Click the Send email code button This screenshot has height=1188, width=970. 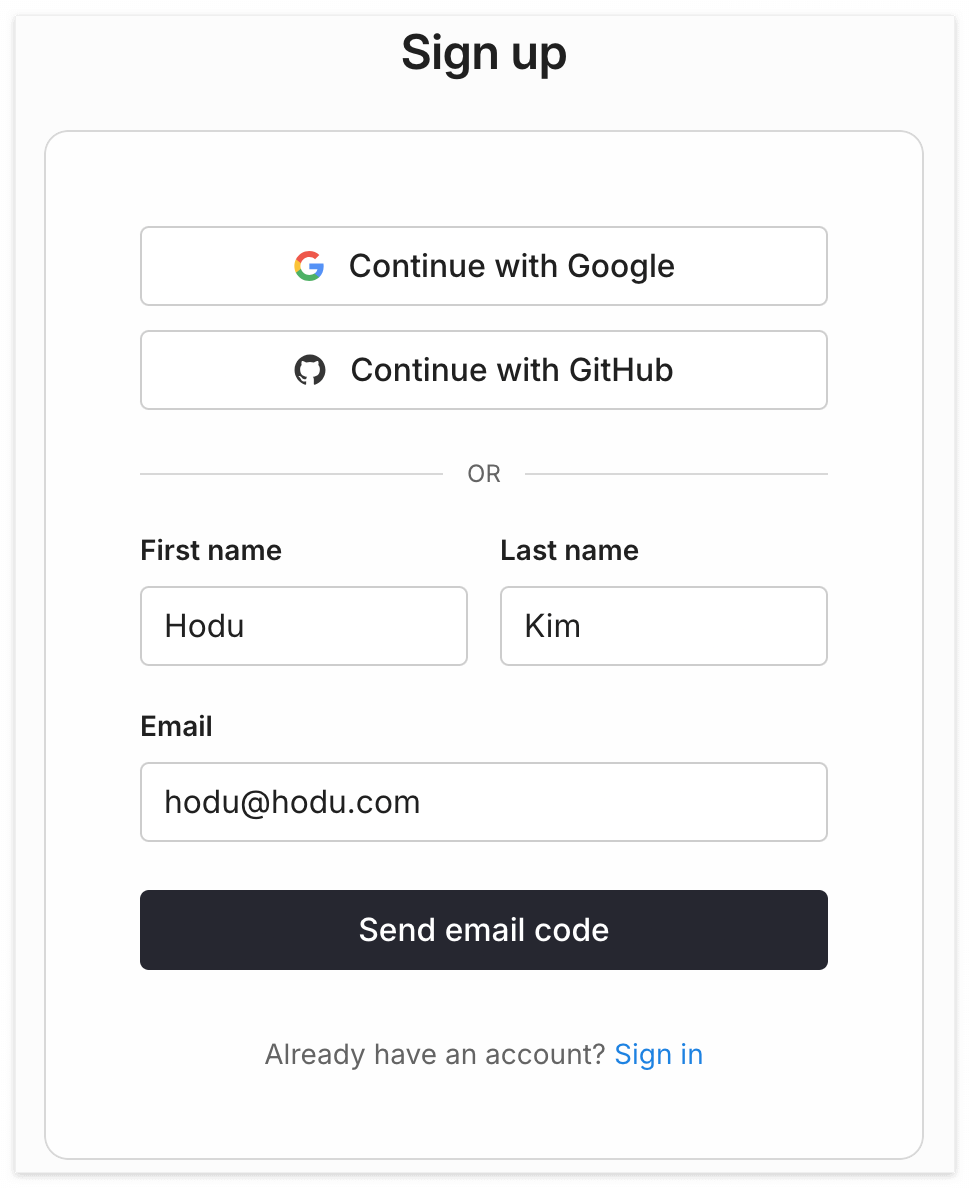(x=484, y=930)
